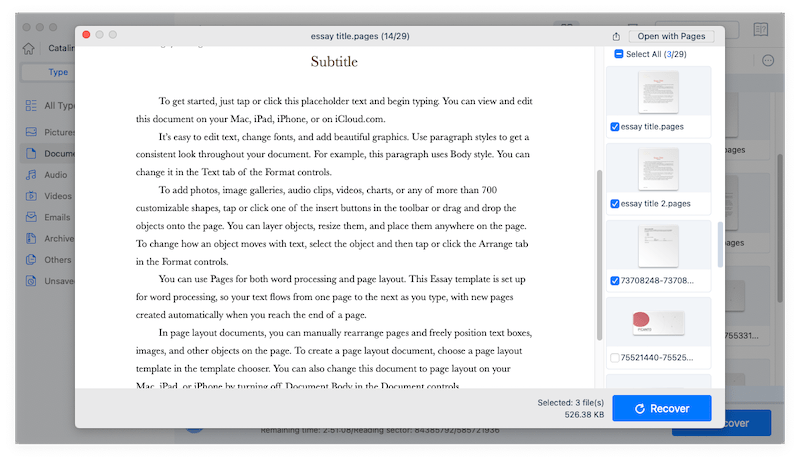The image size is (800, 462).
Task: Click the Others category icon
Action: point(31,260)
